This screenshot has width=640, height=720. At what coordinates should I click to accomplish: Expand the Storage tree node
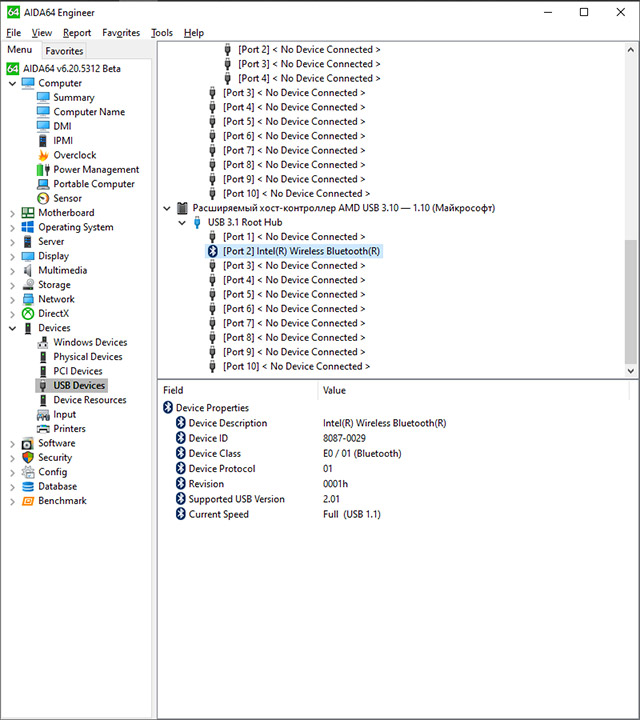(x=12, y=285)
